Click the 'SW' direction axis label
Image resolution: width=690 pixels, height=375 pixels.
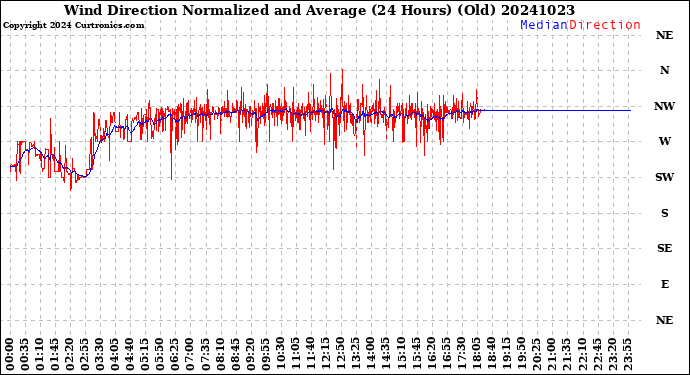pos(664,177)
